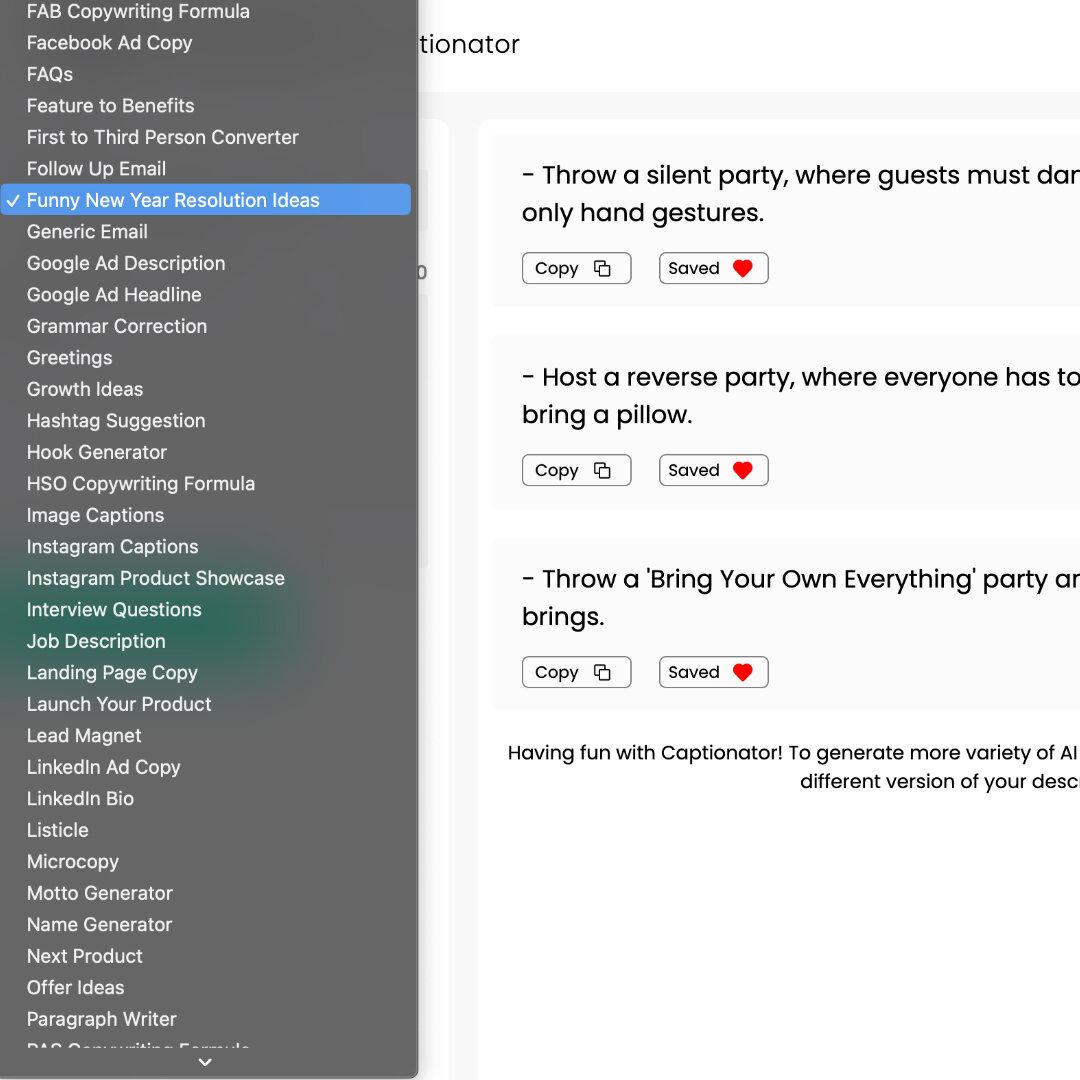Image resolution: width=1080 pixels, height=1080 pixels.
Task: Pick FAQs in the dropdown list
Action: 206,74
